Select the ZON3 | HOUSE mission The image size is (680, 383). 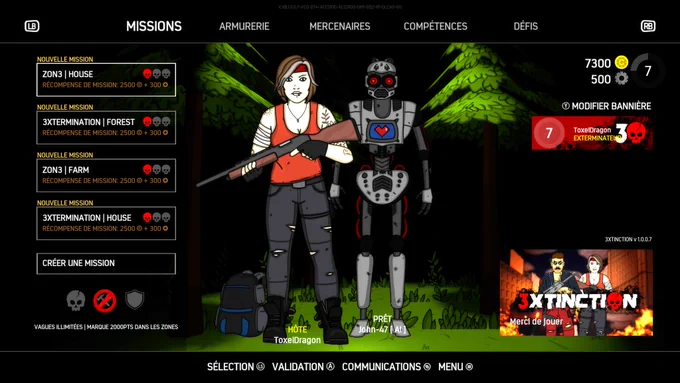coord(106,79)
